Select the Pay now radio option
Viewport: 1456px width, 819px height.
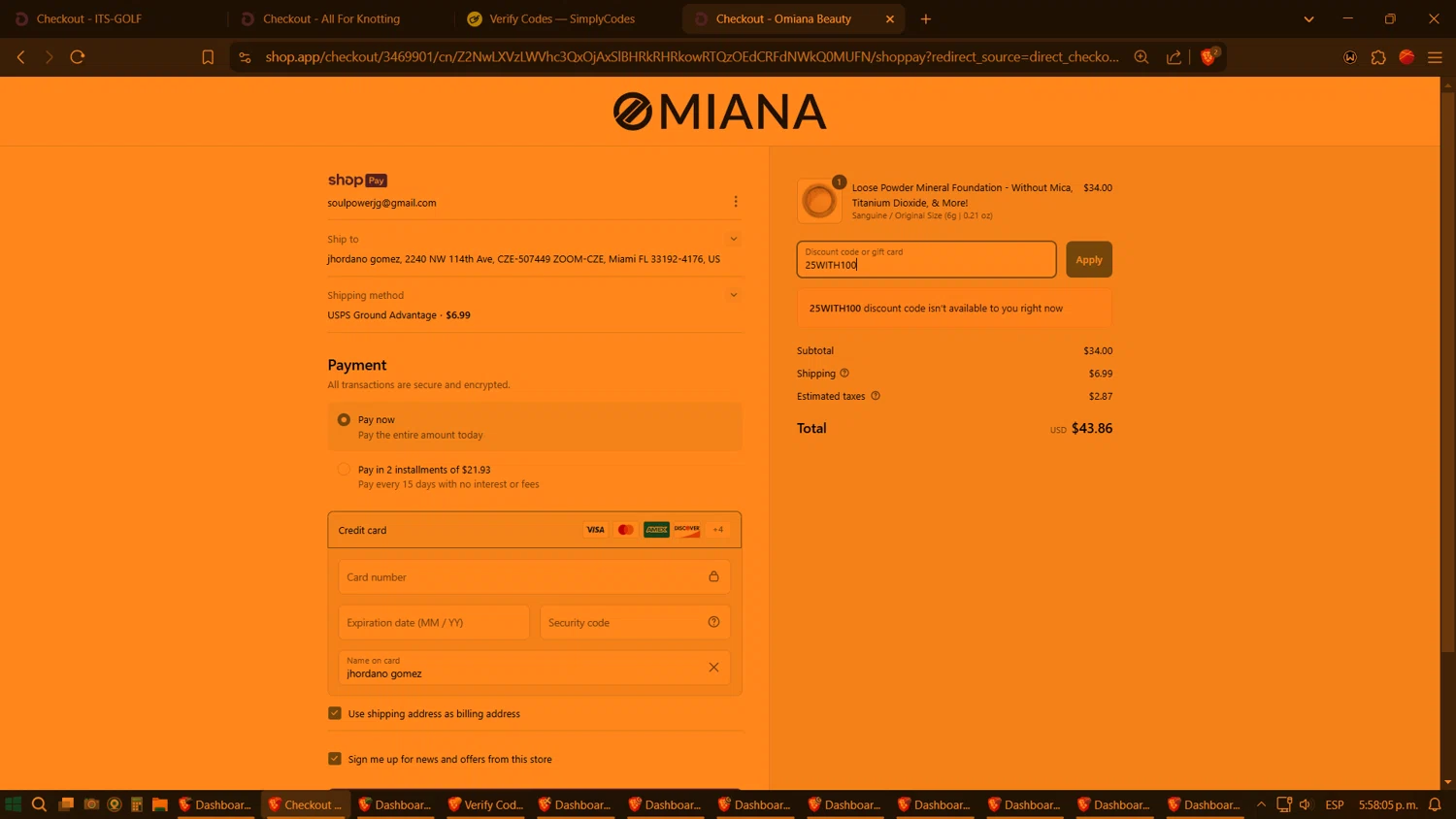[344, 420]
